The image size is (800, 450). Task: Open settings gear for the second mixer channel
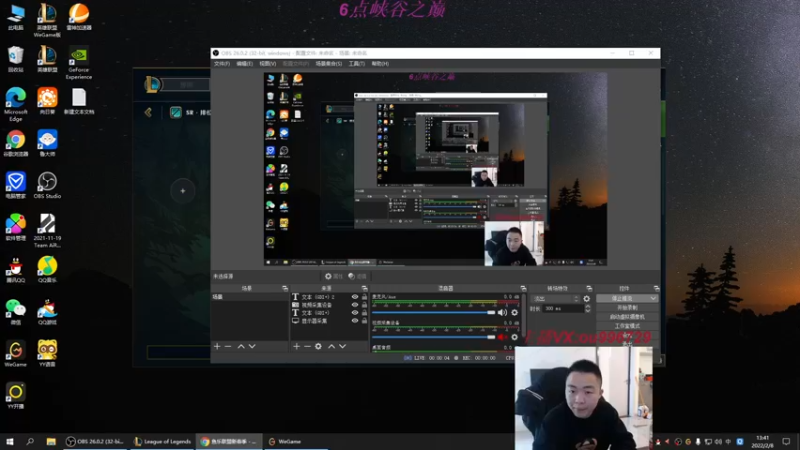pyautogui.click(x=514, y=337)
